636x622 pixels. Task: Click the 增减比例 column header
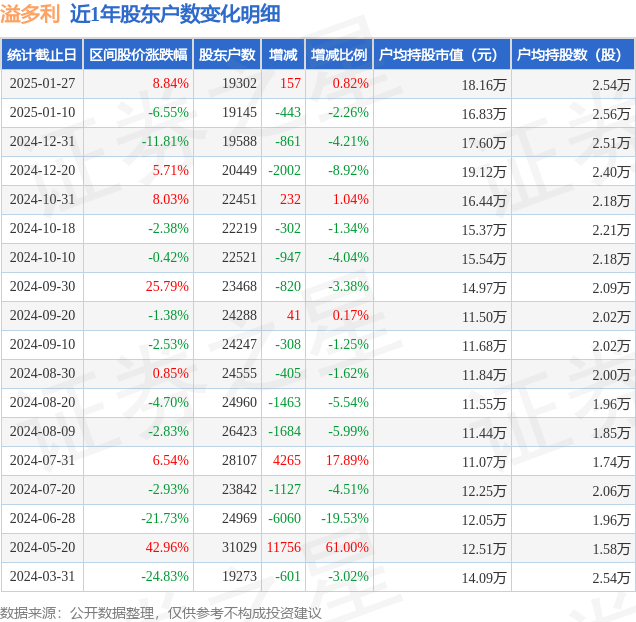tap(339, 54)
